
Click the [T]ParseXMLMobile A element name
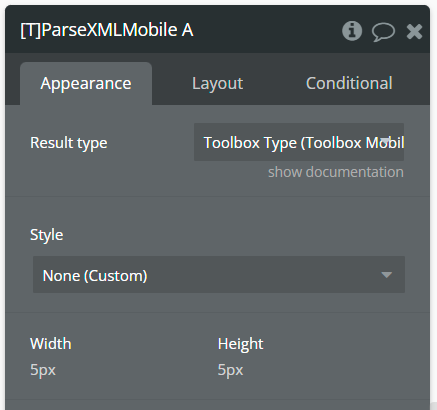107,30
